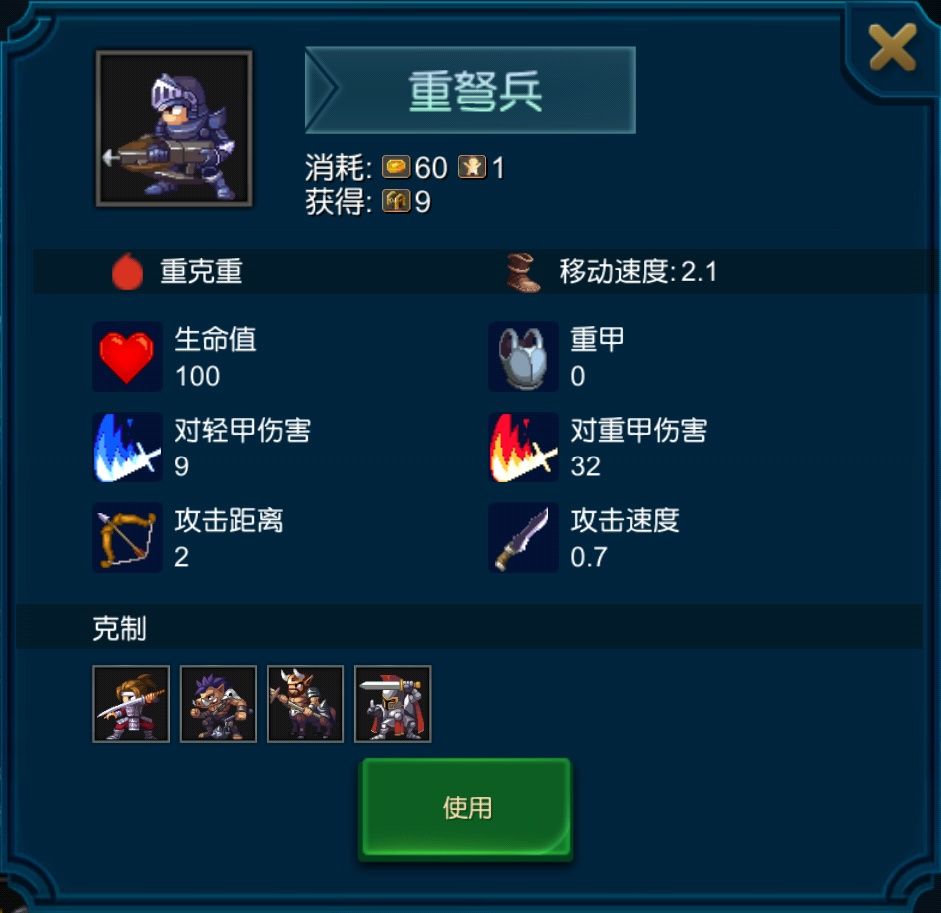Screen dimensions: 941x913
Task: Click the red drop 重克重 icon
Action: point(127,271)
